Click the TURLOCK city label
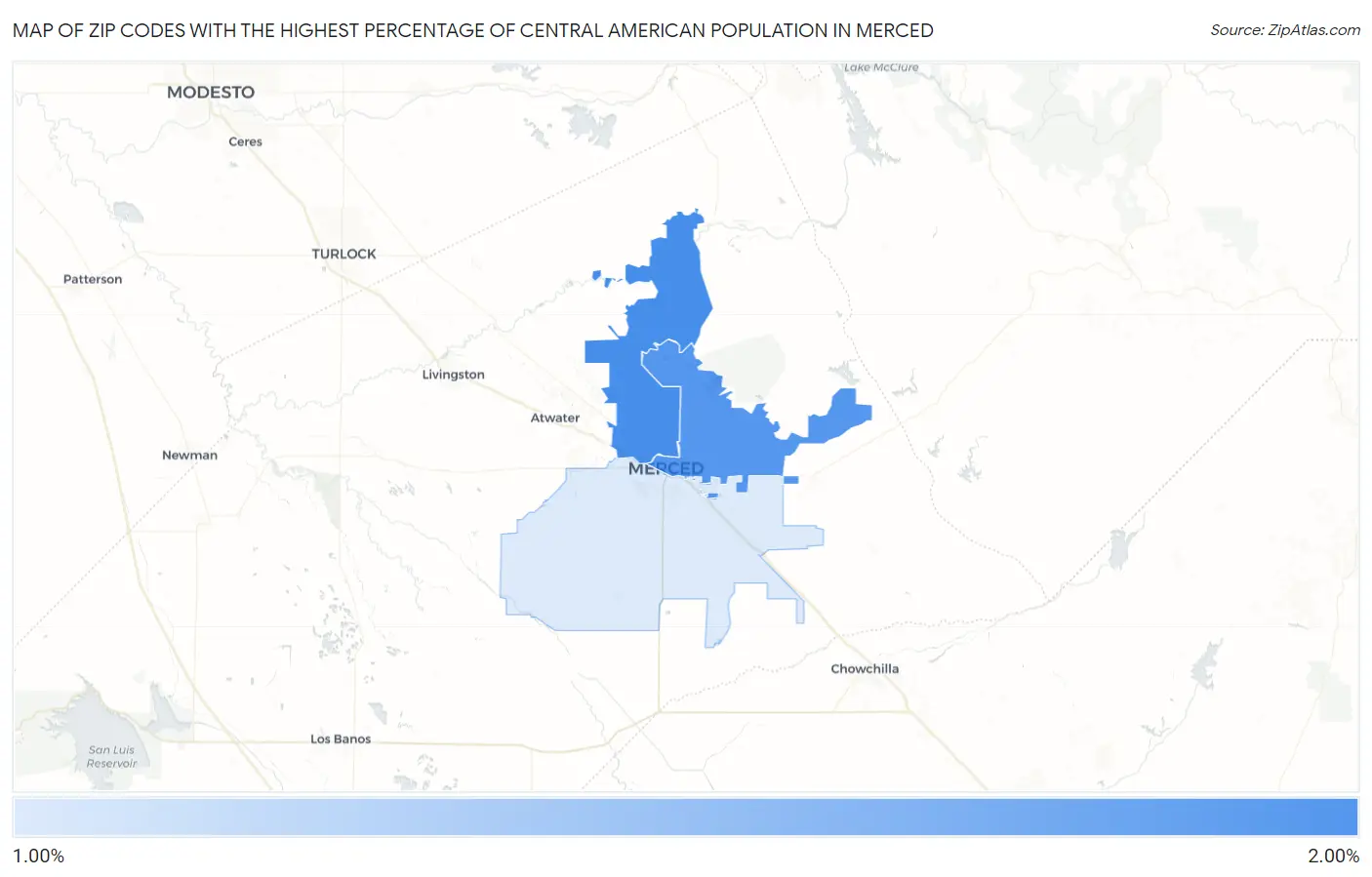 [343, 254]
